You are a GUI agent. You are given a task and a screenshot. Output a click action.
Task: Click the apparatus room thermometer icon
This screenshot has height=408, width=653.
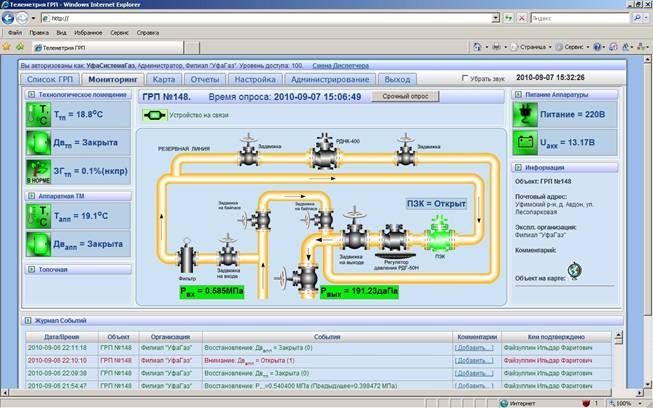click(x=38, y=216)
